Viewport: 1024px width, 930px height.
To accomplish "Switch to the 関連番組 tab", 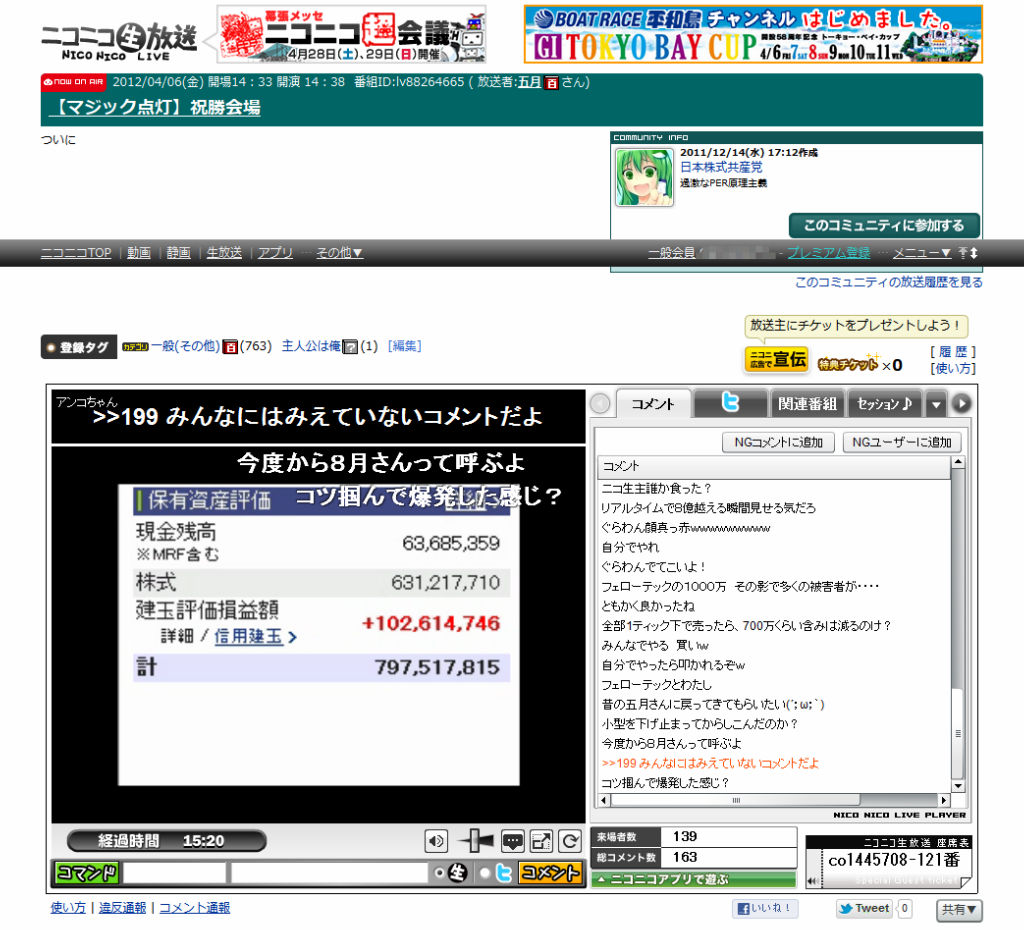I will (x=807, y=404).
